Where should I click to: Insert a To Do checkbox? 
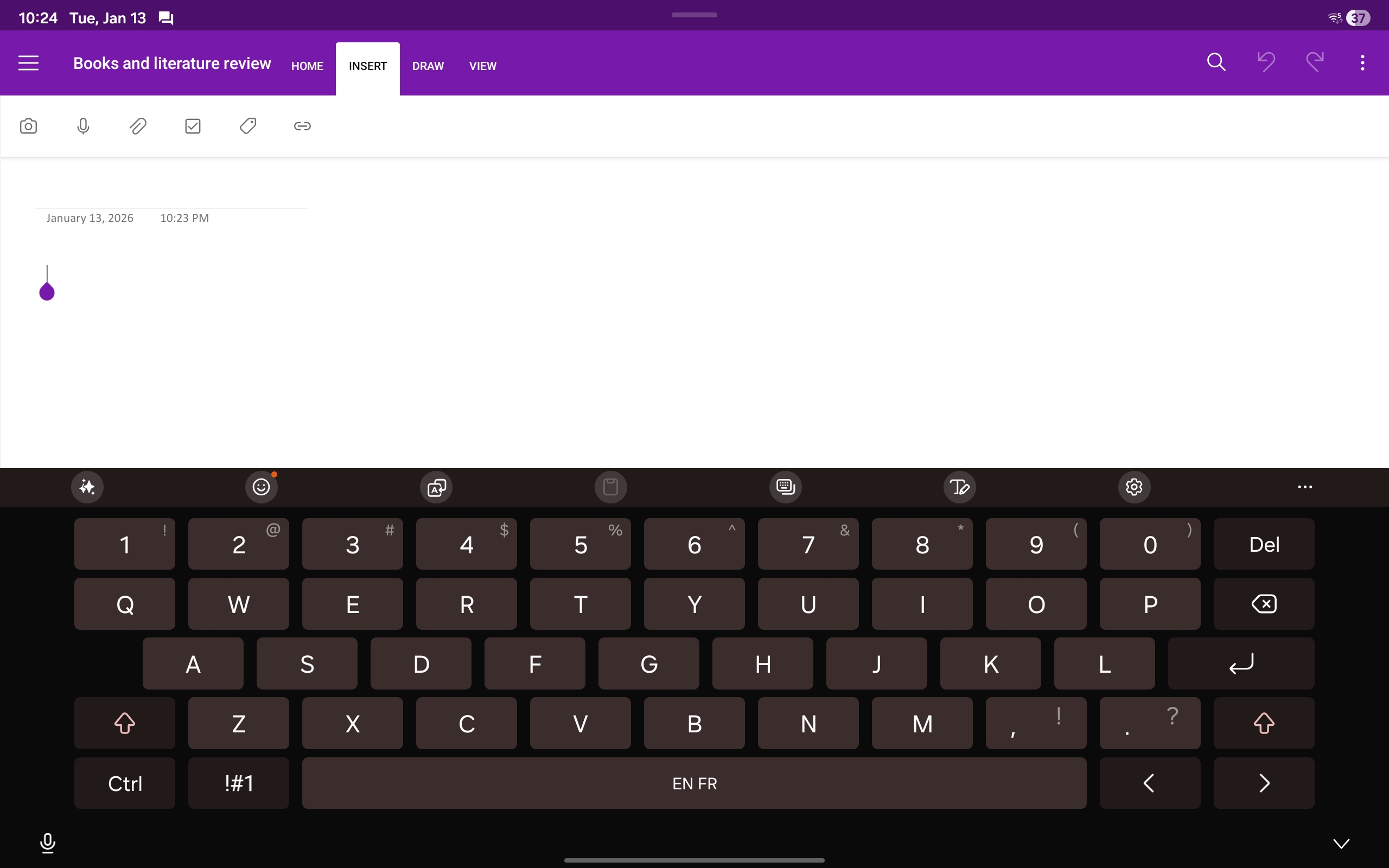coord(192,126)
